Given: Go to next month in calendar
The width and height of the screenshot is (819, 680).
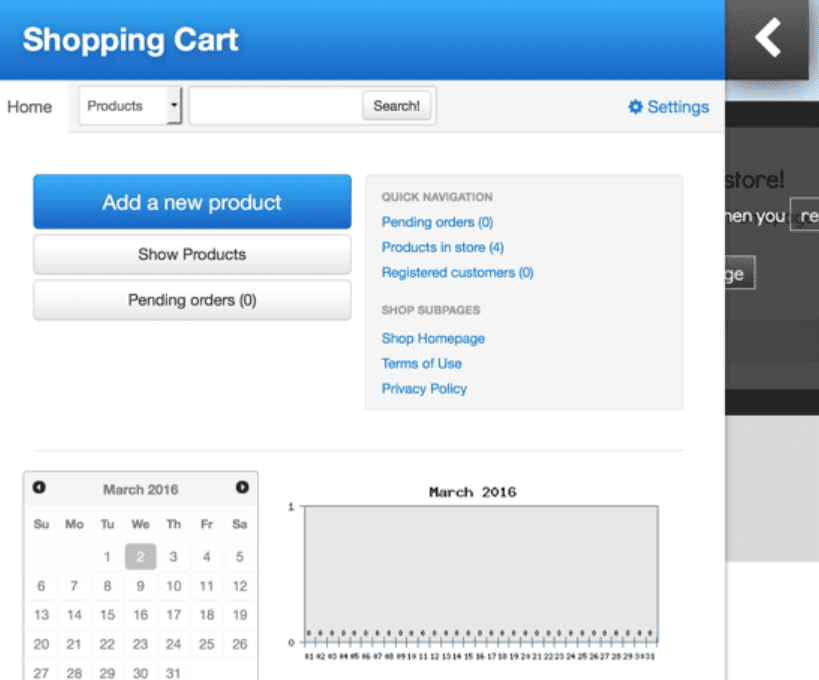Looking at the screenshot, I should (242, 487).
